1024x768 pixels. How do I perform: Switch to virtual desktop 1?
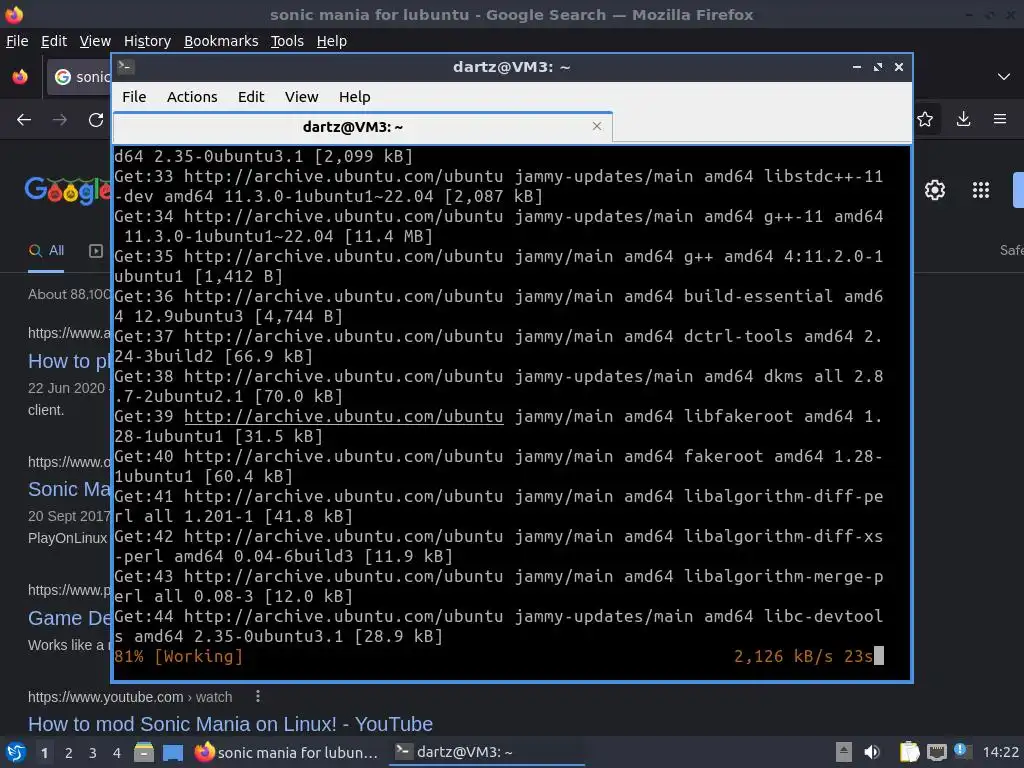click(x=44, y=753)
